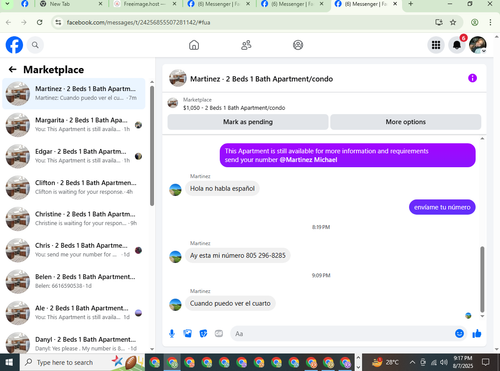Open the Friends icon in top navigation

click(x=246, y=45)
